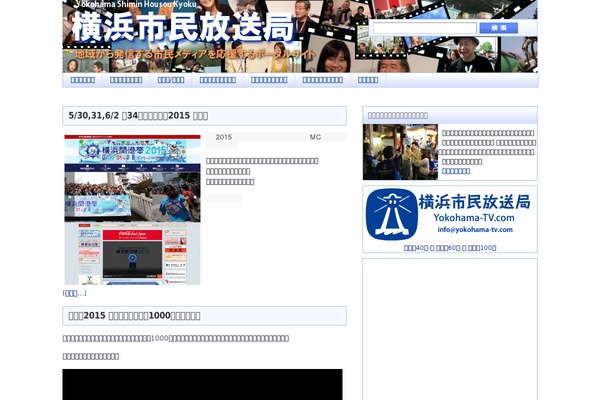Follow the blue link under sidebar photo text
600x400 pixels.
(456, 171)
